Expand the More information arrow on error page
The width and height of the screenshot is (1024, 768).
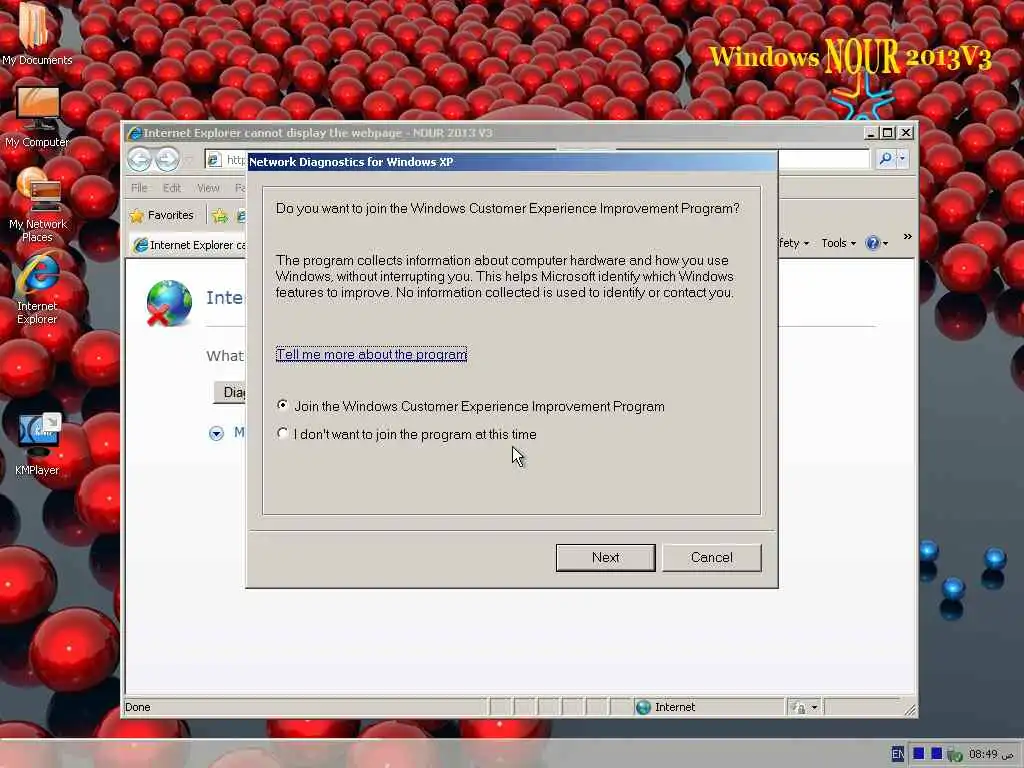(216, 434)
